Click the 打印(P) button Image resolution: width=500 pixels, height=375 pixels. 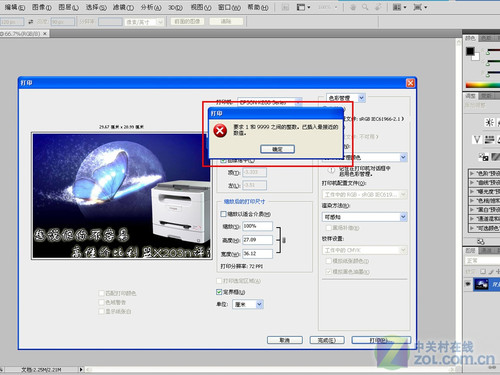click(381, 340)
